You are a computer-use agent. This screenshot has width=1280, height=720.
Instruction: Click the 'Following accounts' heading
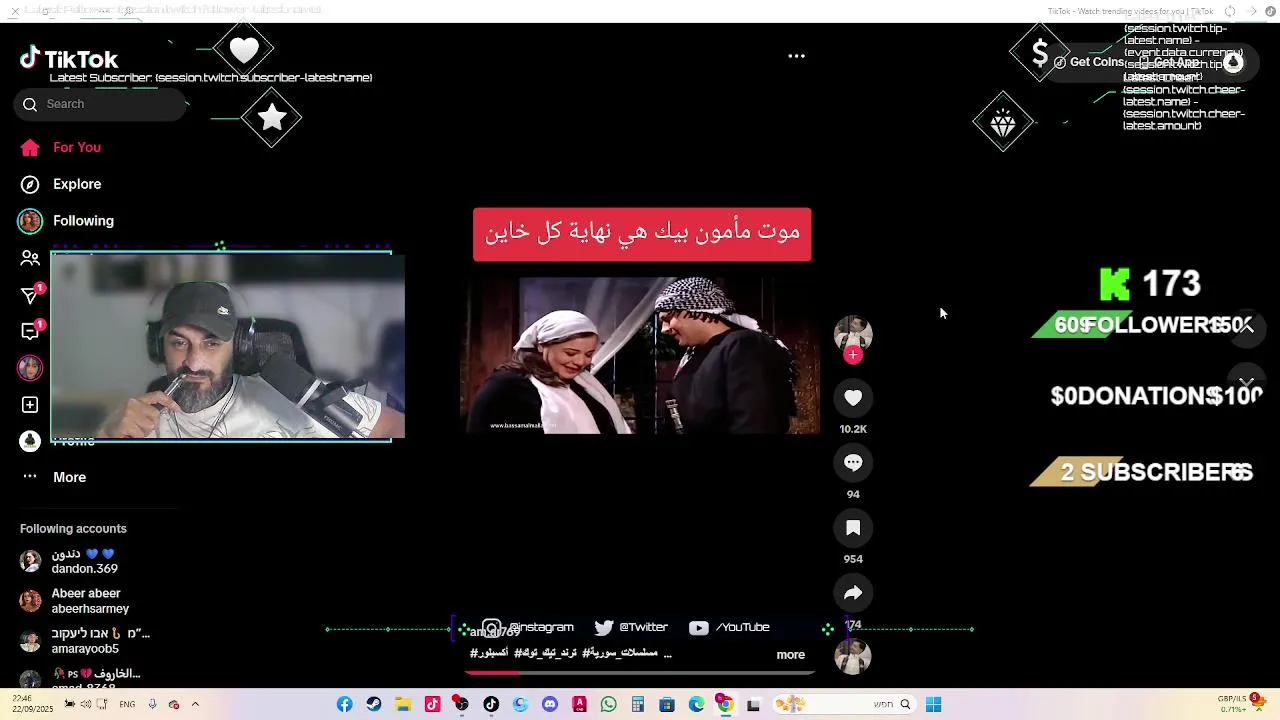[x=73, y=528]
